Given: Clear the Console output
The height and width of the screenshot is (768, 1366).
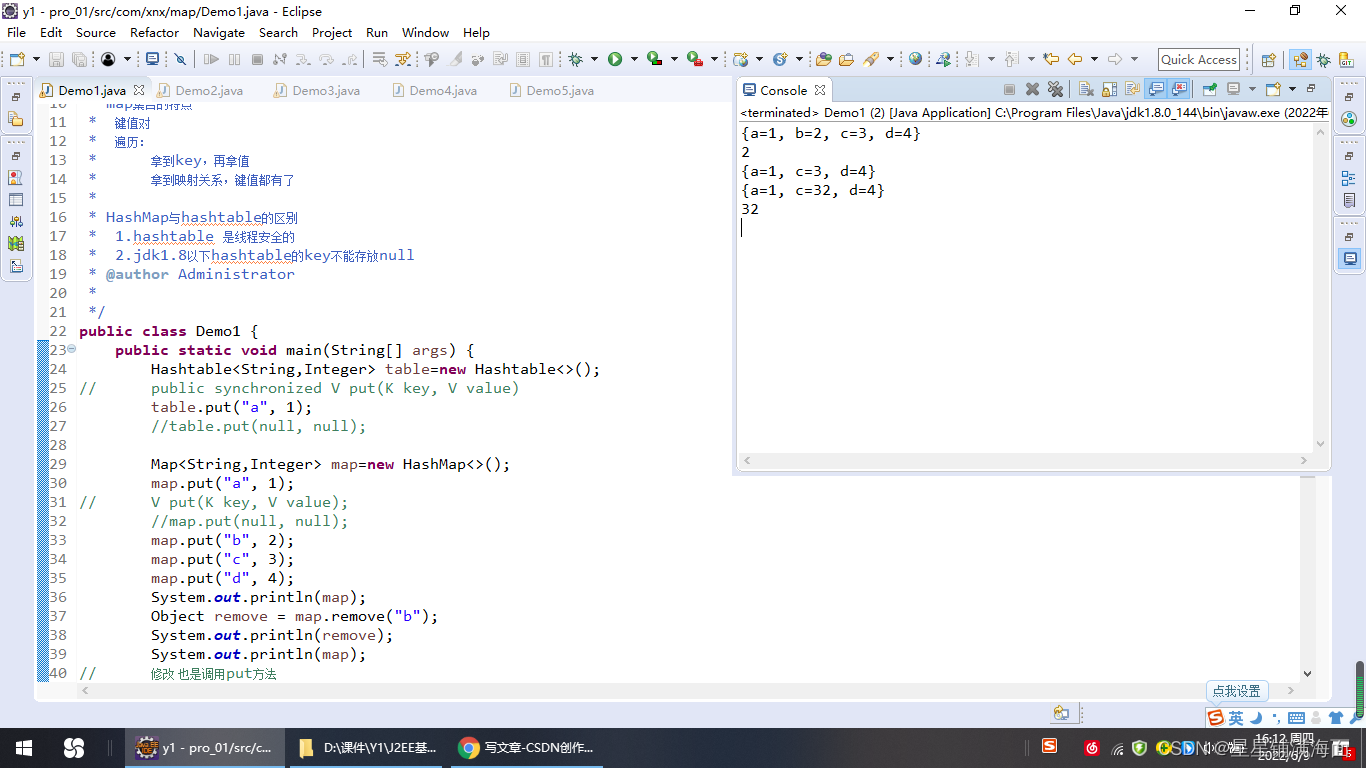Looking at the screenshot, I should click(x=1083, y=89).
